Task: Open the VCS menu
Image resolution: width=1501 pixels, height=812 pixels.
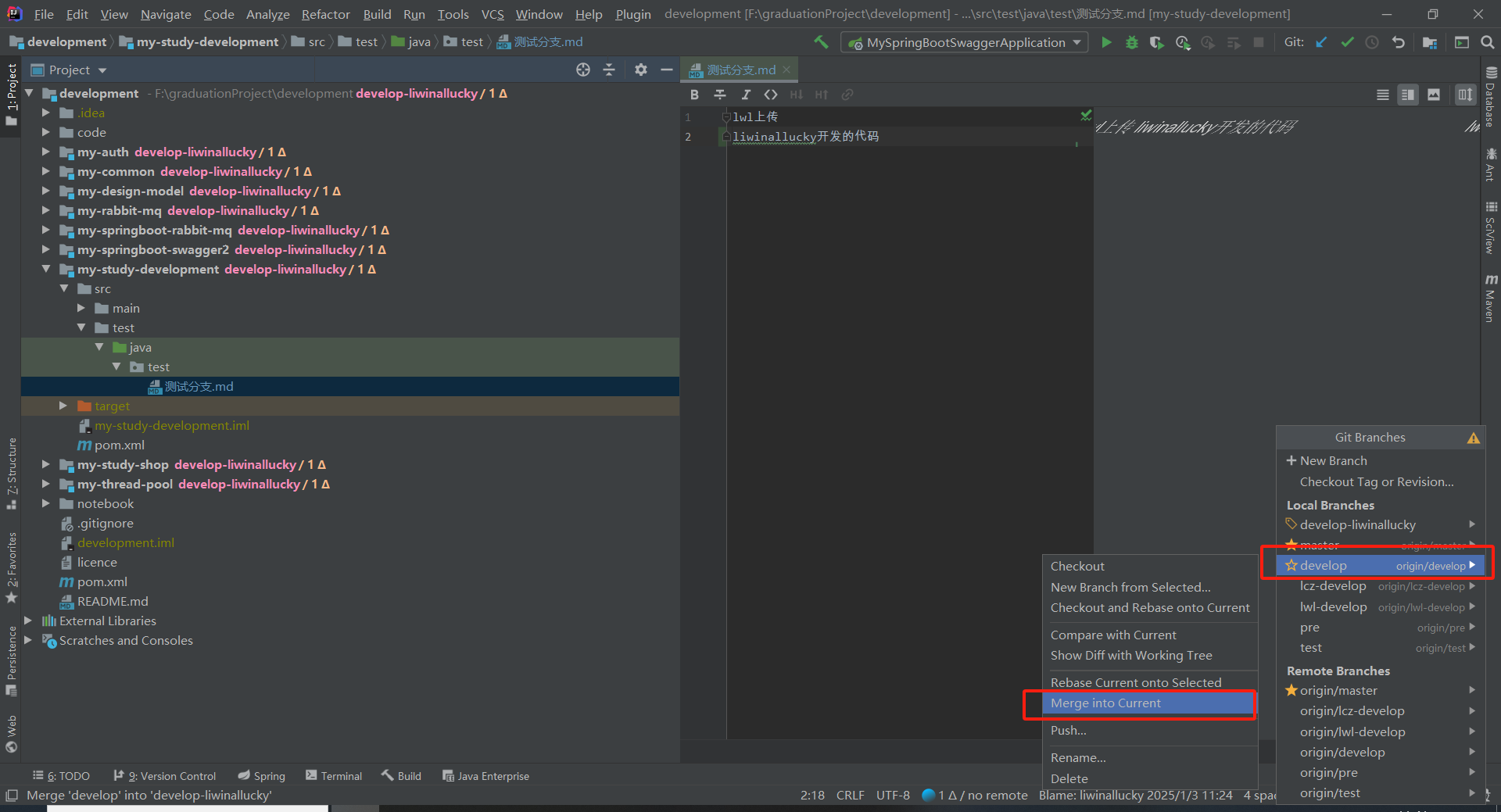Action: [x=493, y=14]
